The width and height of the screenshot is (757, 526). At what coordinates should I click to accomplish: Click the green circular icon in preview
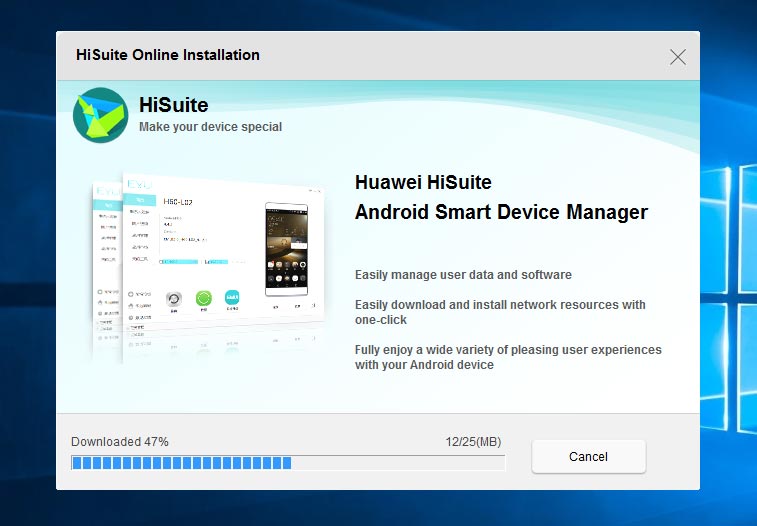[204, 299]
